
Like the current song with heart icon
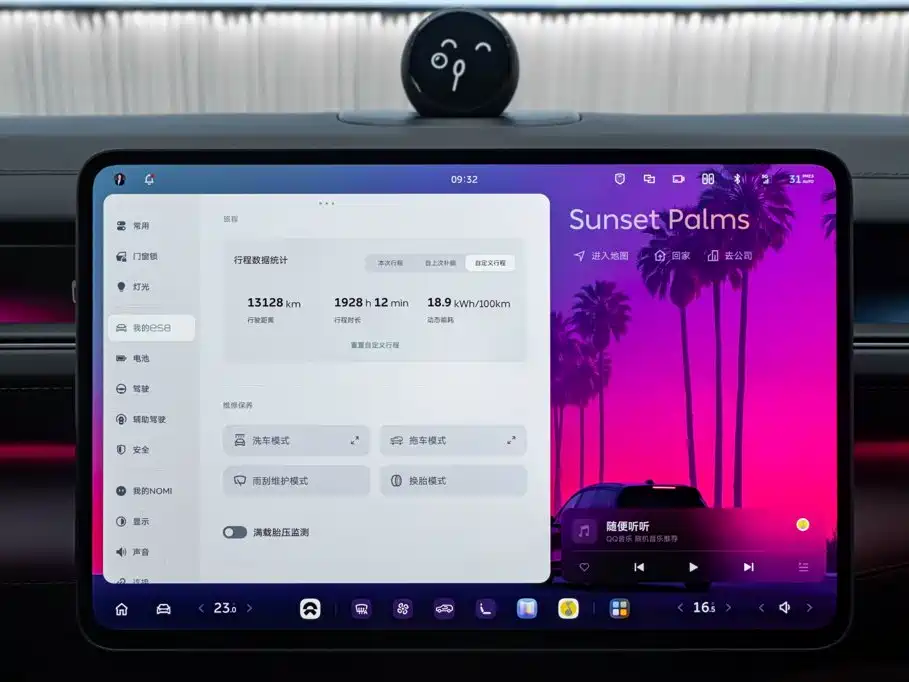point(584,567)
